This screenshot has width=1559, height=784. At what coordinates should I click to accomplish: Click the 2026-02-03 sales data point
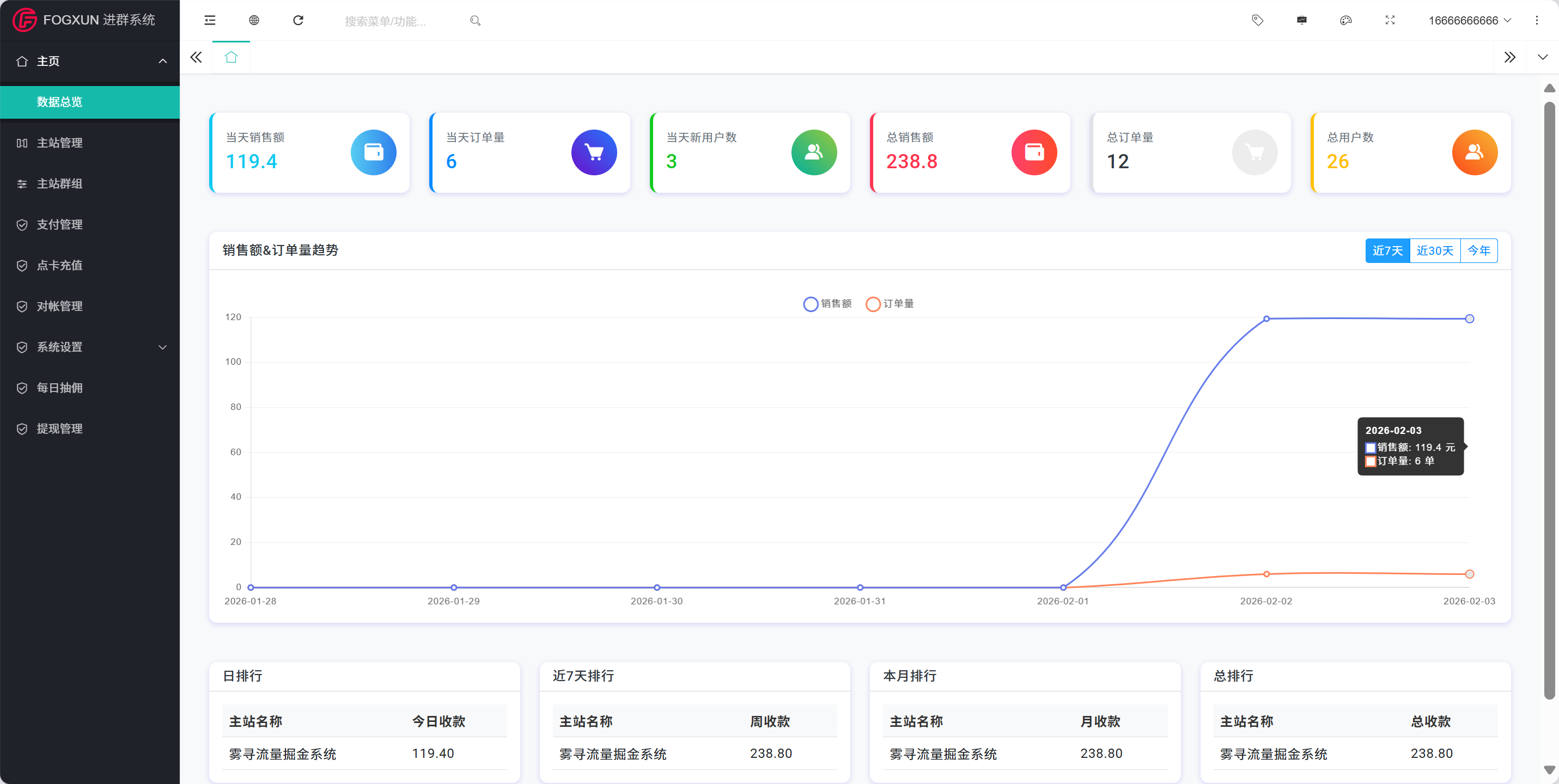[1470, 319]
